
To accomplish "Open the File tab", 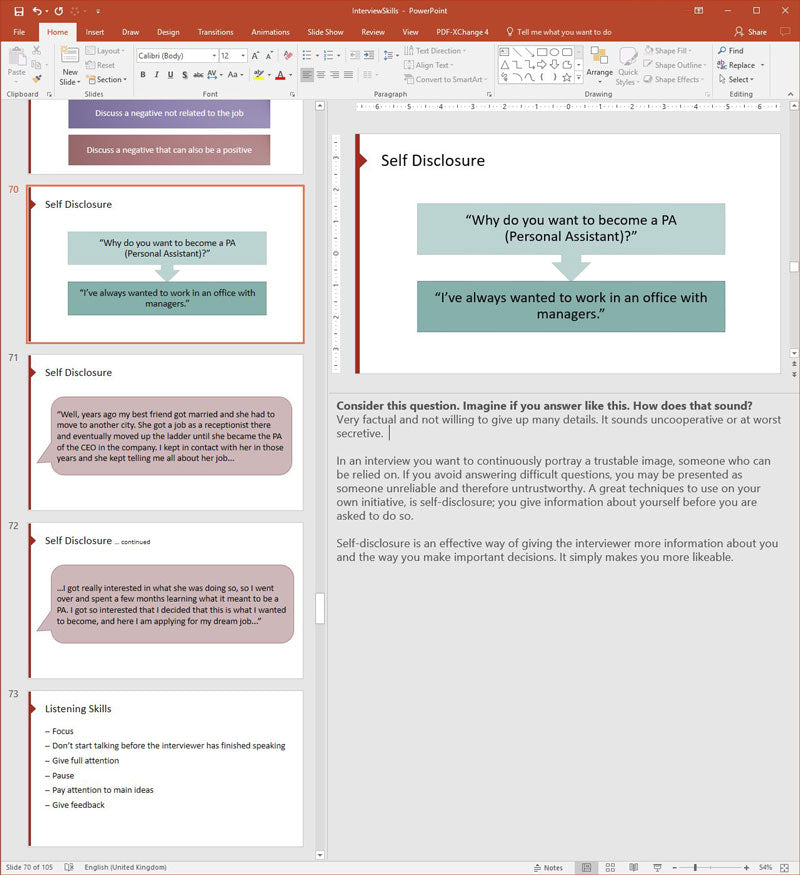I will [x=19, y=32].
